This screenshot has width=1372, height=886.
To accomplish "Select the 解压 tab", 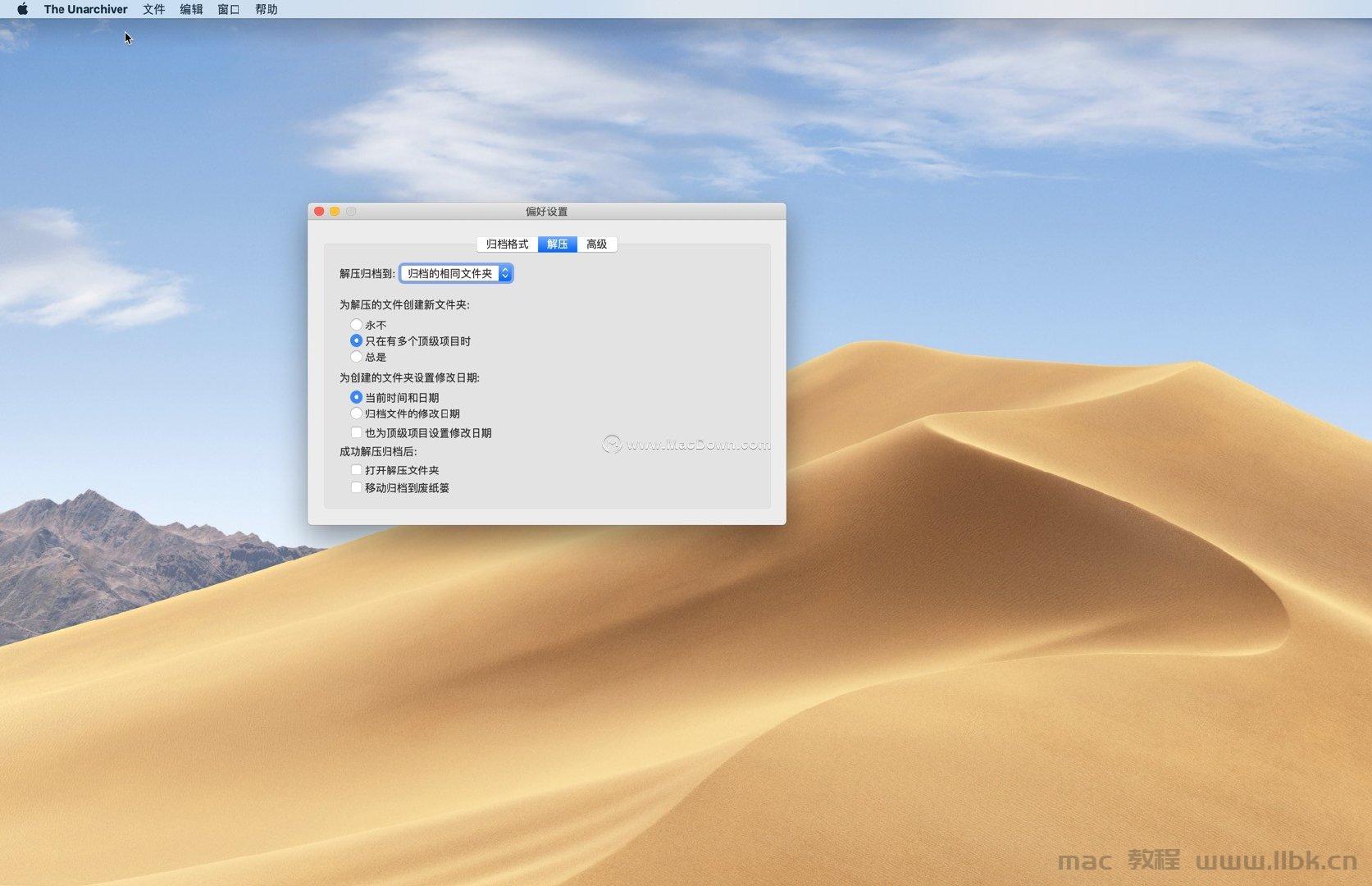I will coord(557,244).
